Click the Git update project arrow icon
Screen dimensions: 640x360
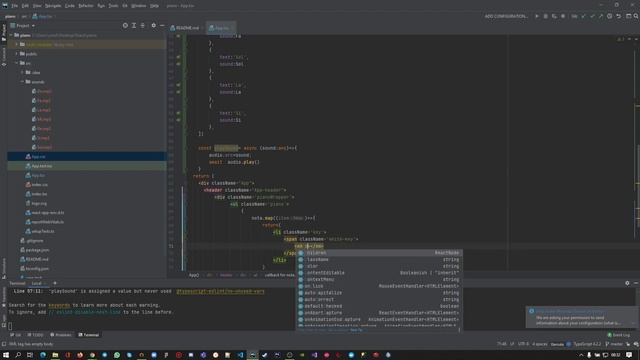pyautogui.click(x=584, y=16)
